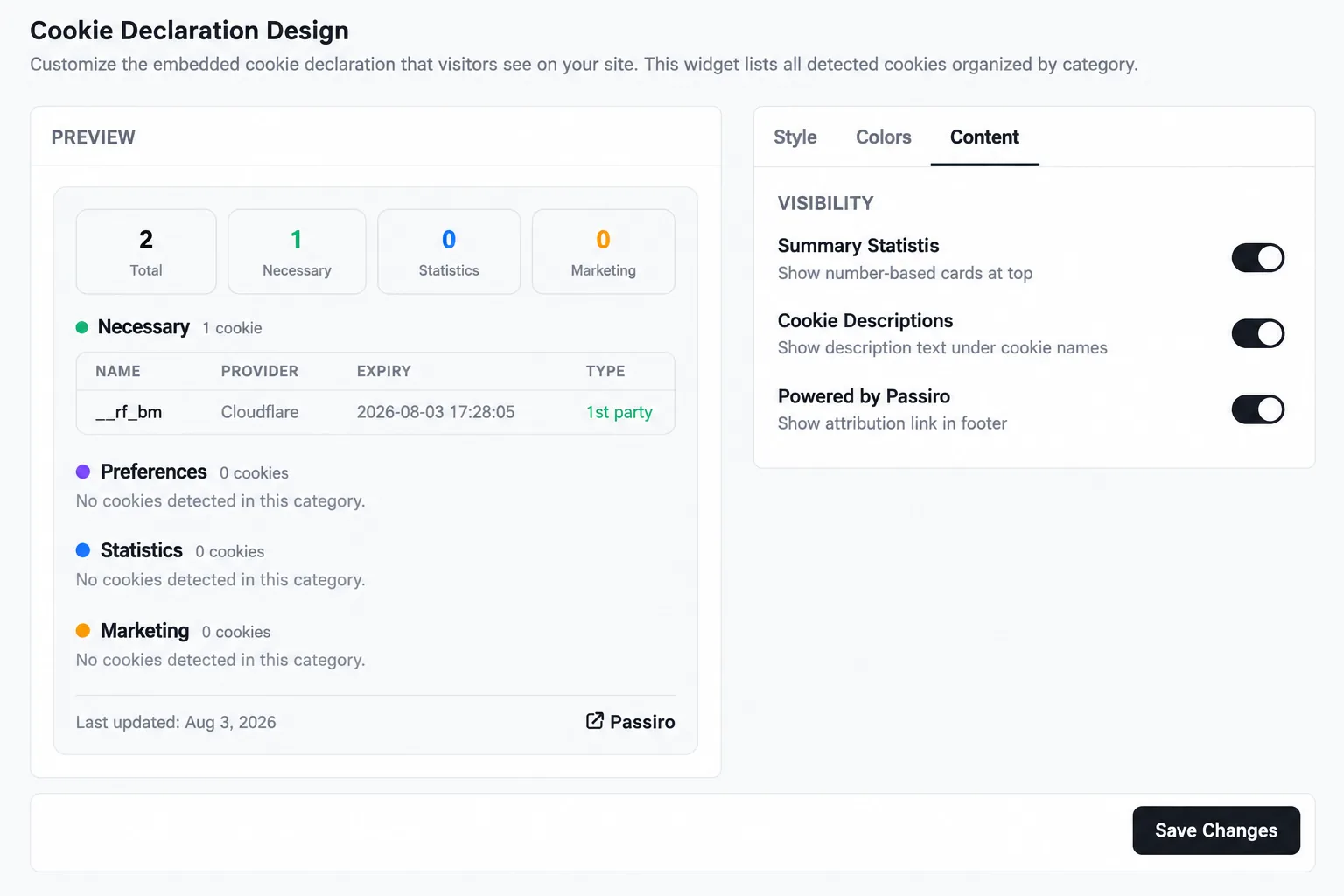The image size is (1344, 896).
Task: Click the orange dot beside Marketing heading
Action: pos(83,630)
